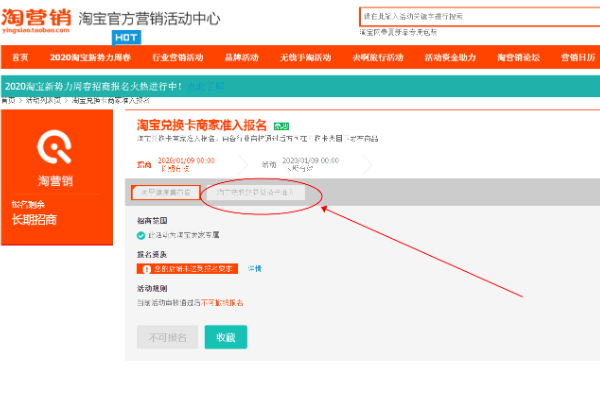This screenshot has height=400, width=600.
Task: Switch to the circled grey second tab
Action: pos(262,192)
